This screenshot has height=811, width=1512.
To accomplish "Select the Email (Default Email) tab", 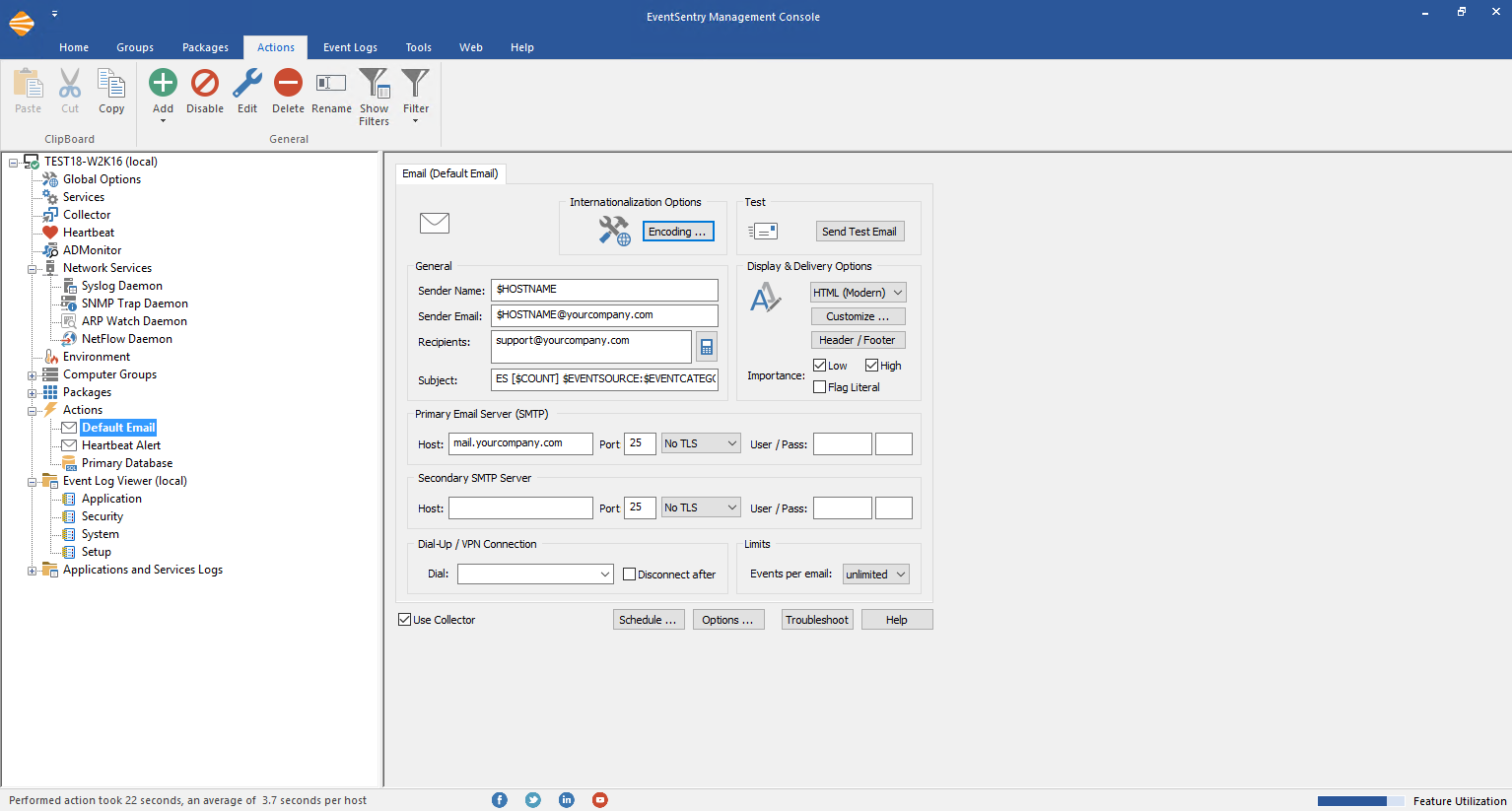I will 450,173.
